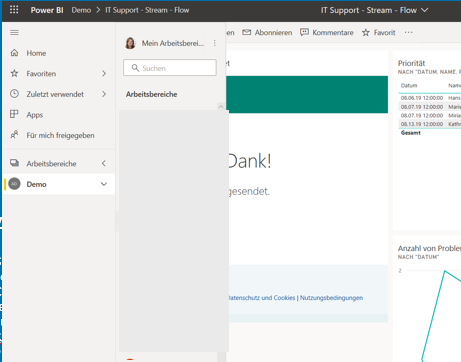This screenshot has width=461, height=362.
Task: Select the 08.13.19 12:00:00 table row
Action: tap(430, 124)
